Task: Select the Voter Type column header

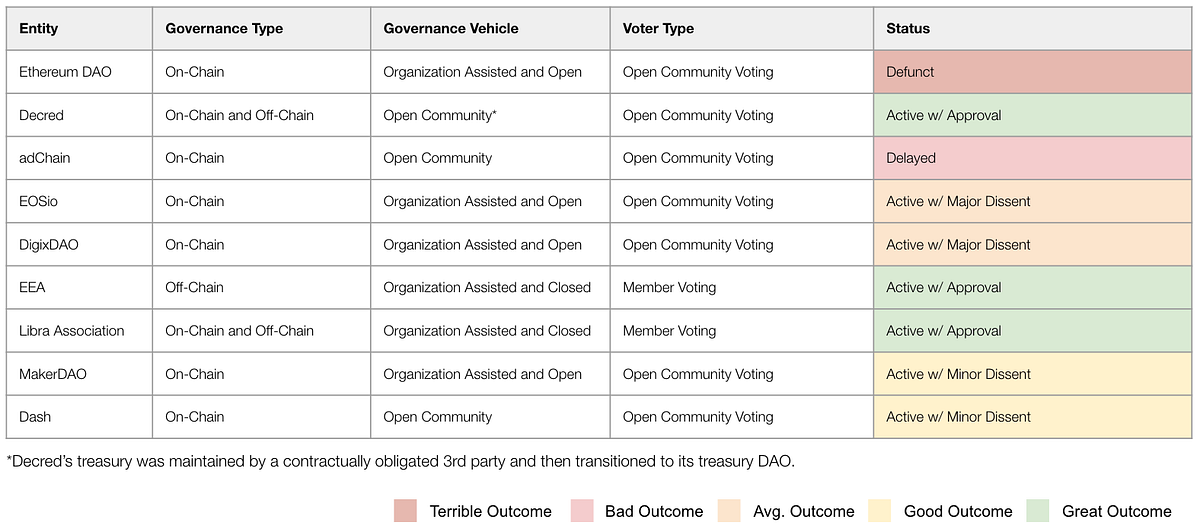Action: pos(741,29)
